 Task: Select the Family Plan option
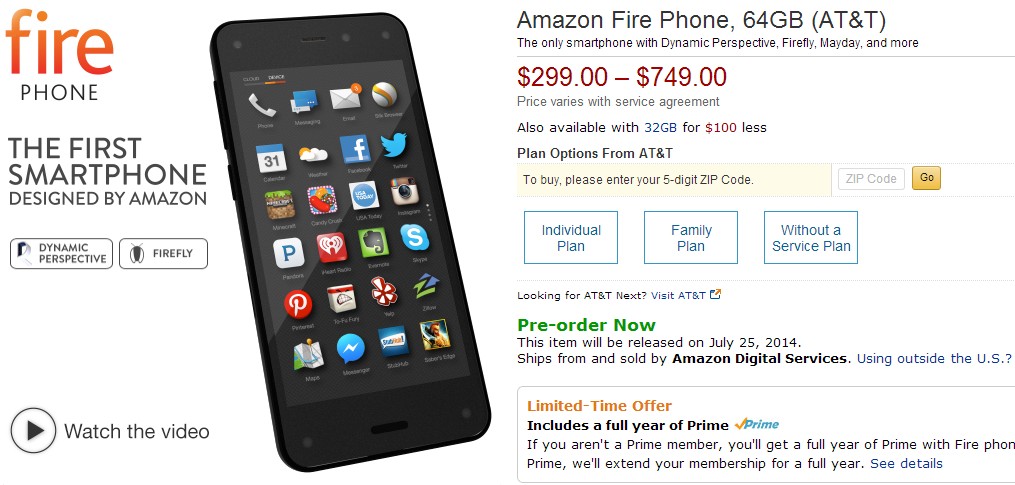(691, 238)
